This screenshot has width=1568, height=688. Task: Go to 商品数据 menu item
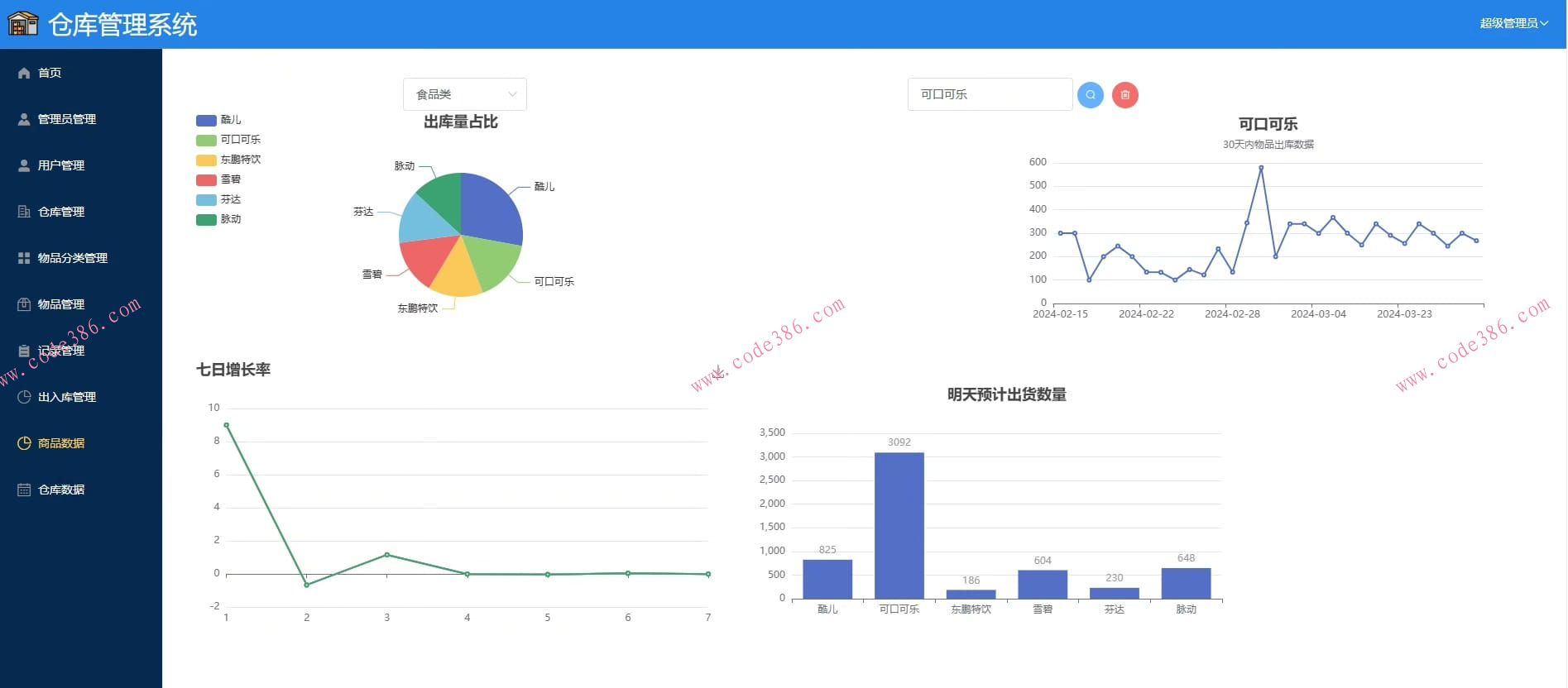[x=61, y=443]
